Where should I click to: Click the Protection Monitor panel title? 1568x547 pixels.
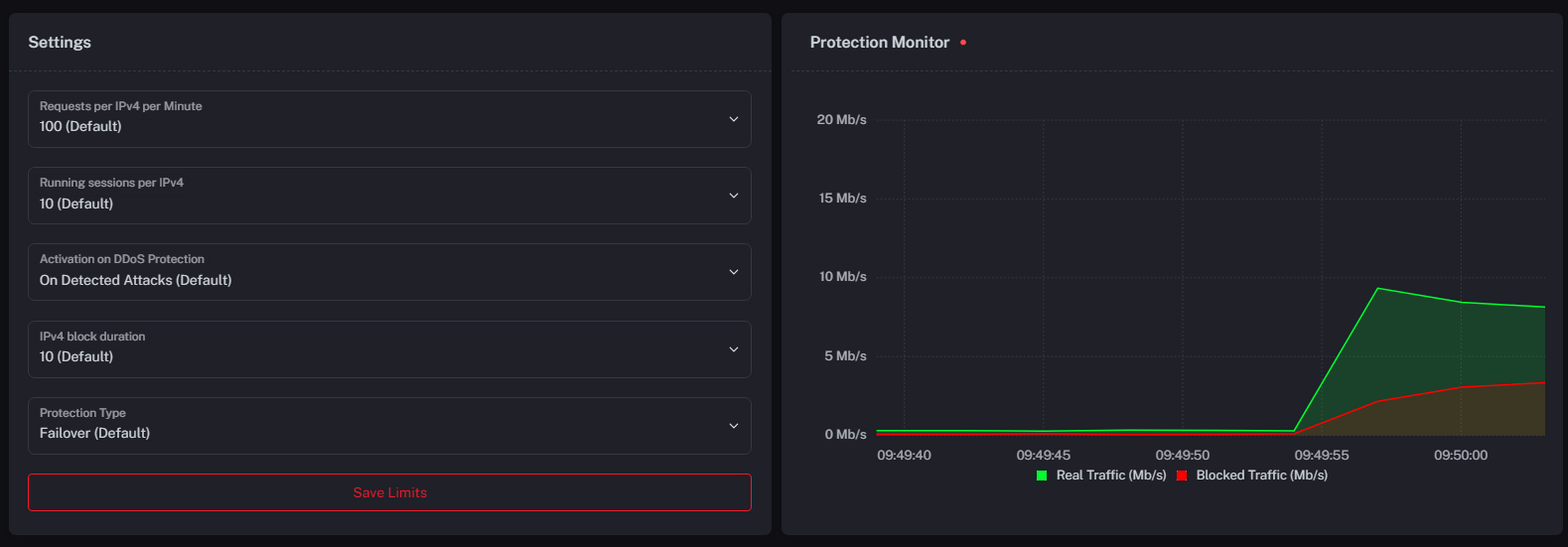[x=880, y=42]
